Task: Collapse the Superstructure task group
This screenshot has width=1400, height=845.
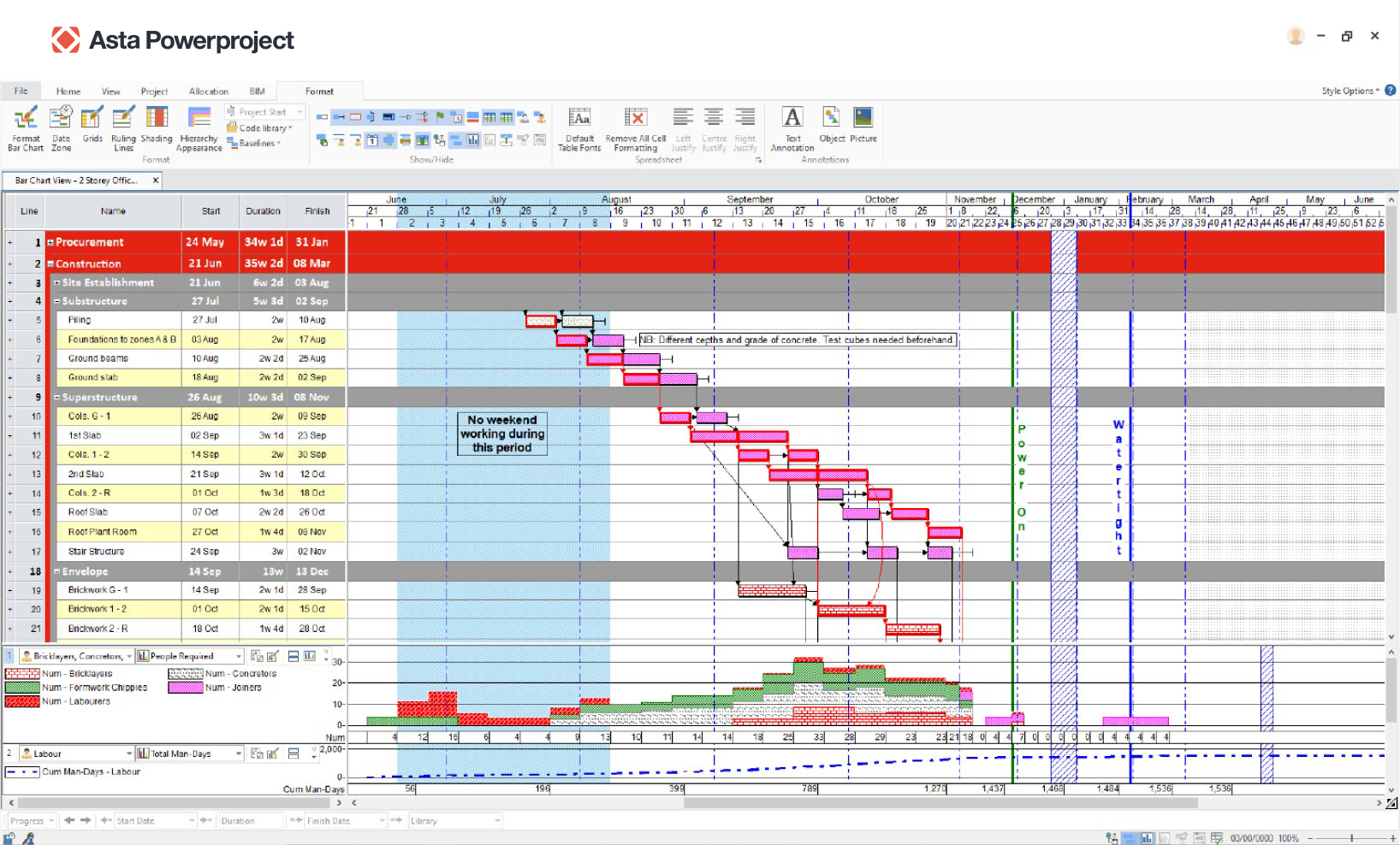Action: pyautogui.click(x=57, y=398)
